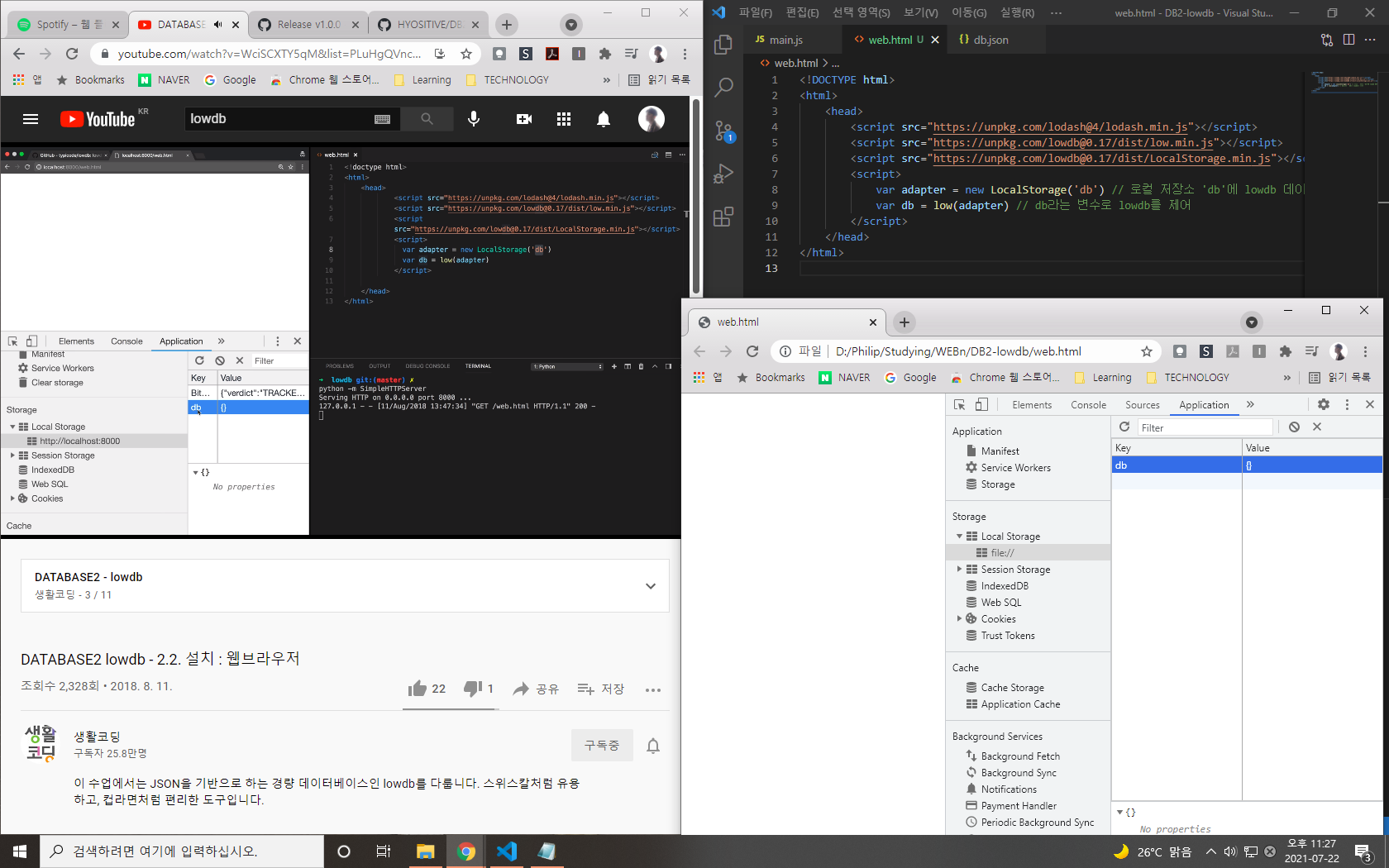Click the YouTube search button
The height and width of the screenshot is (868, 1389).
tap(427, 119)
